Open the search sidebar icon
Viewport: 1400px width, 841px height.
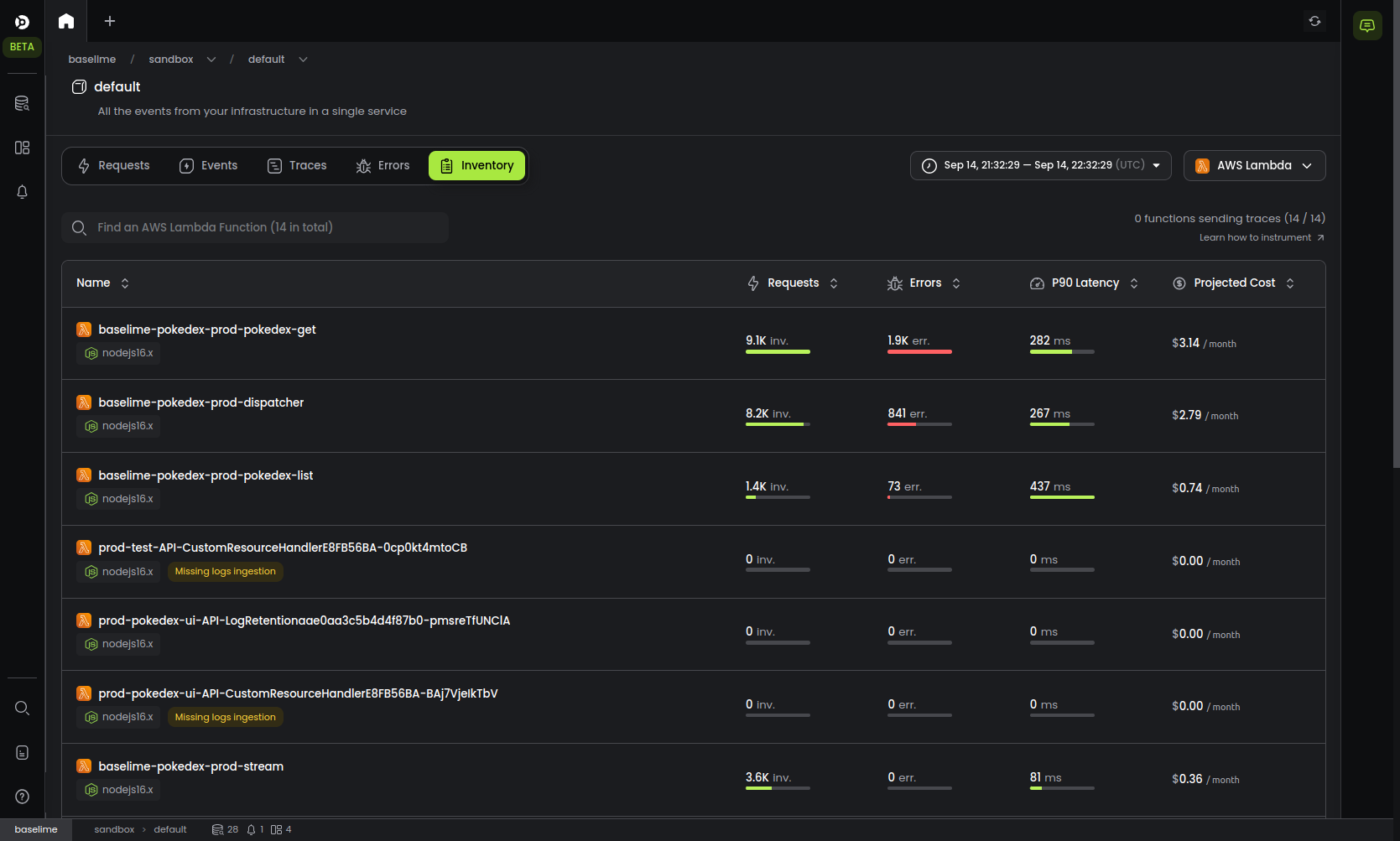pos(23,708)
